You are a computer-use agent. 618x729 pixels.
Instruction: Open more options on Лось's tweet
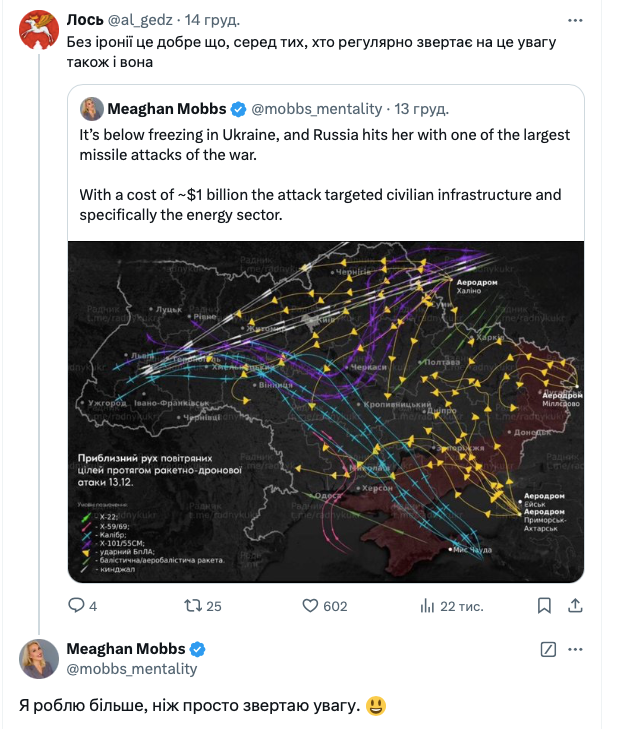575,19
